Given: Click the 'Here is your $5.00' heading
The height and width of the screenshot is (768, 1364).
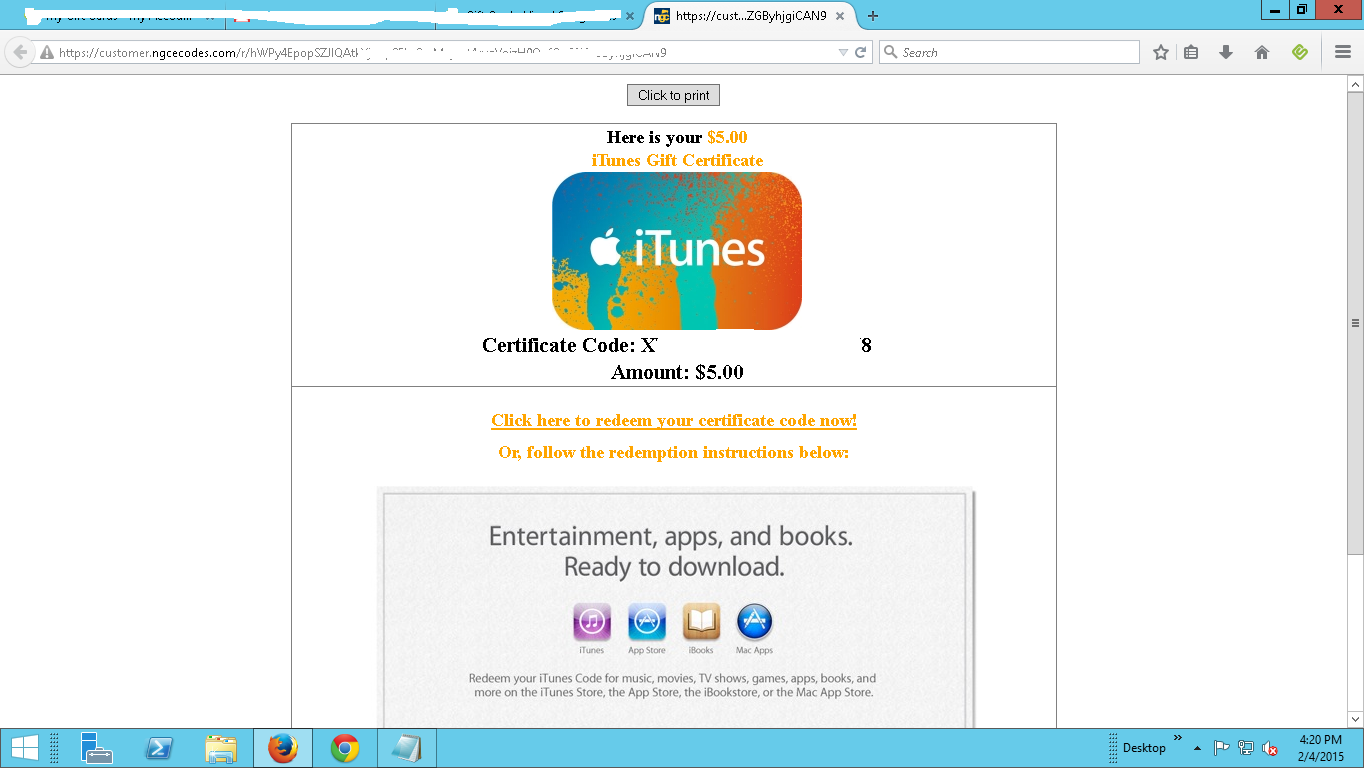Looking at the screenshot, I should 677,137.
